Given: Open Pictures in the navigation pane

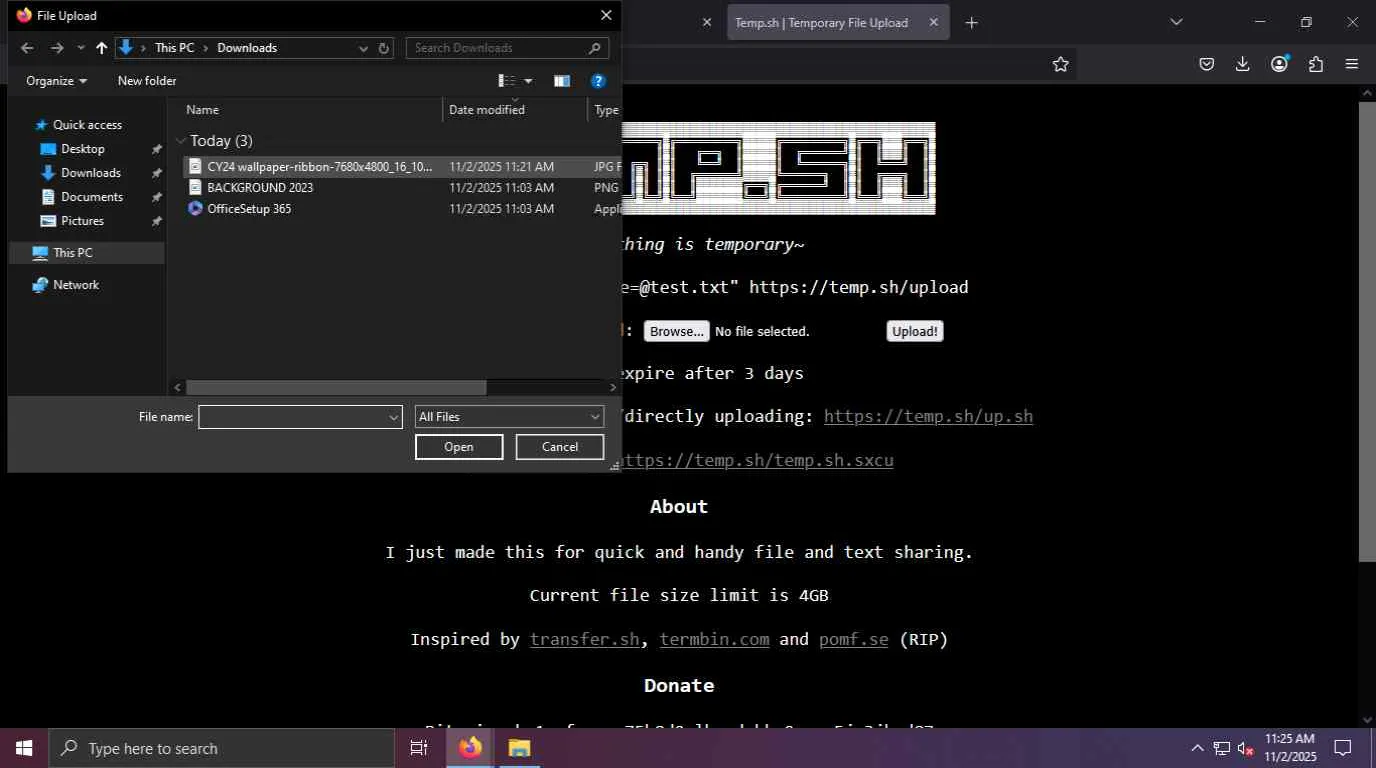Looking at the screenshot, I should point(82,221).
